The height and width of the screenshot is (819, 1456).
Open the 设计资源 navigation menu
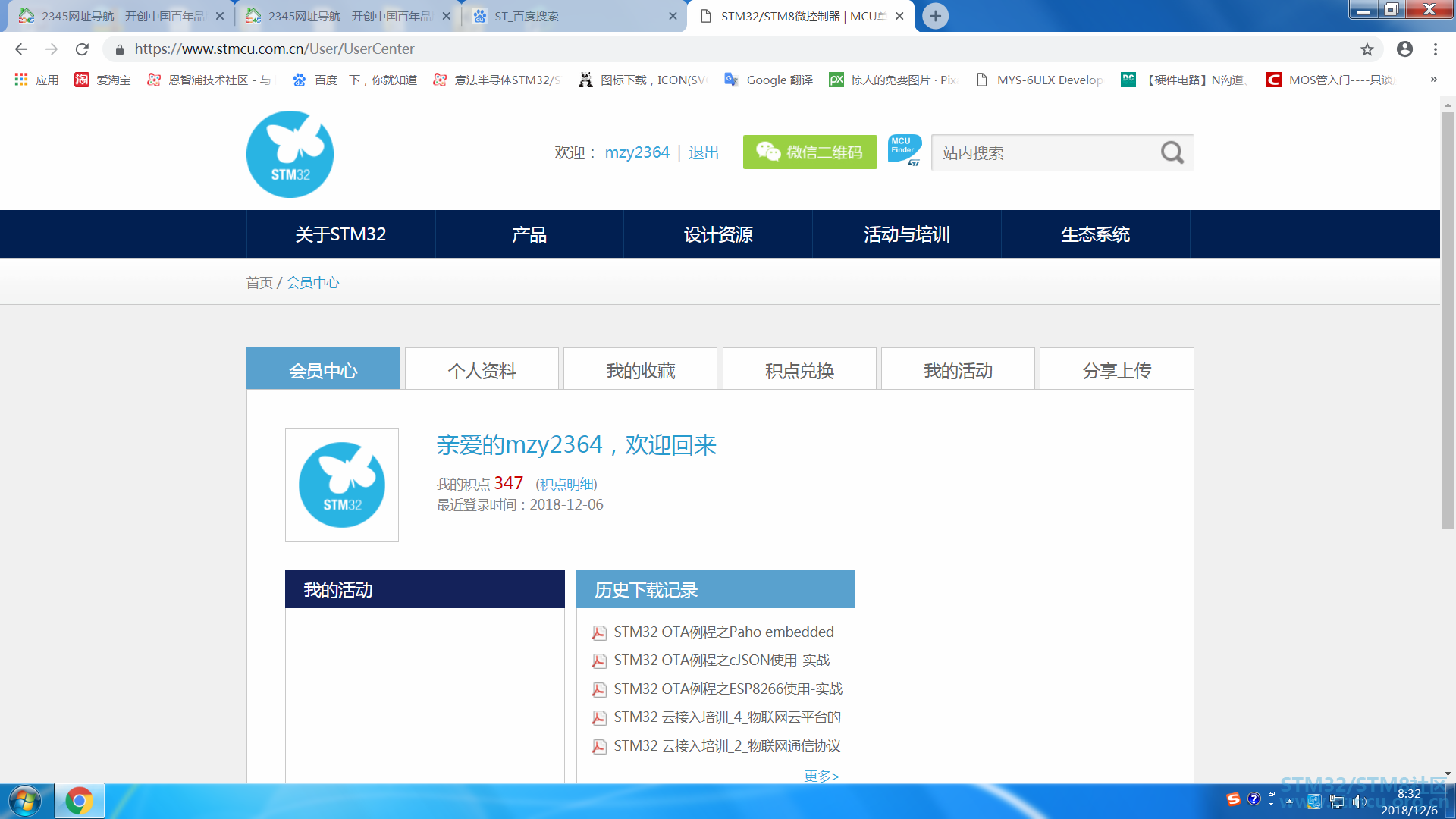pyautogui.click(x=718, y=234)
